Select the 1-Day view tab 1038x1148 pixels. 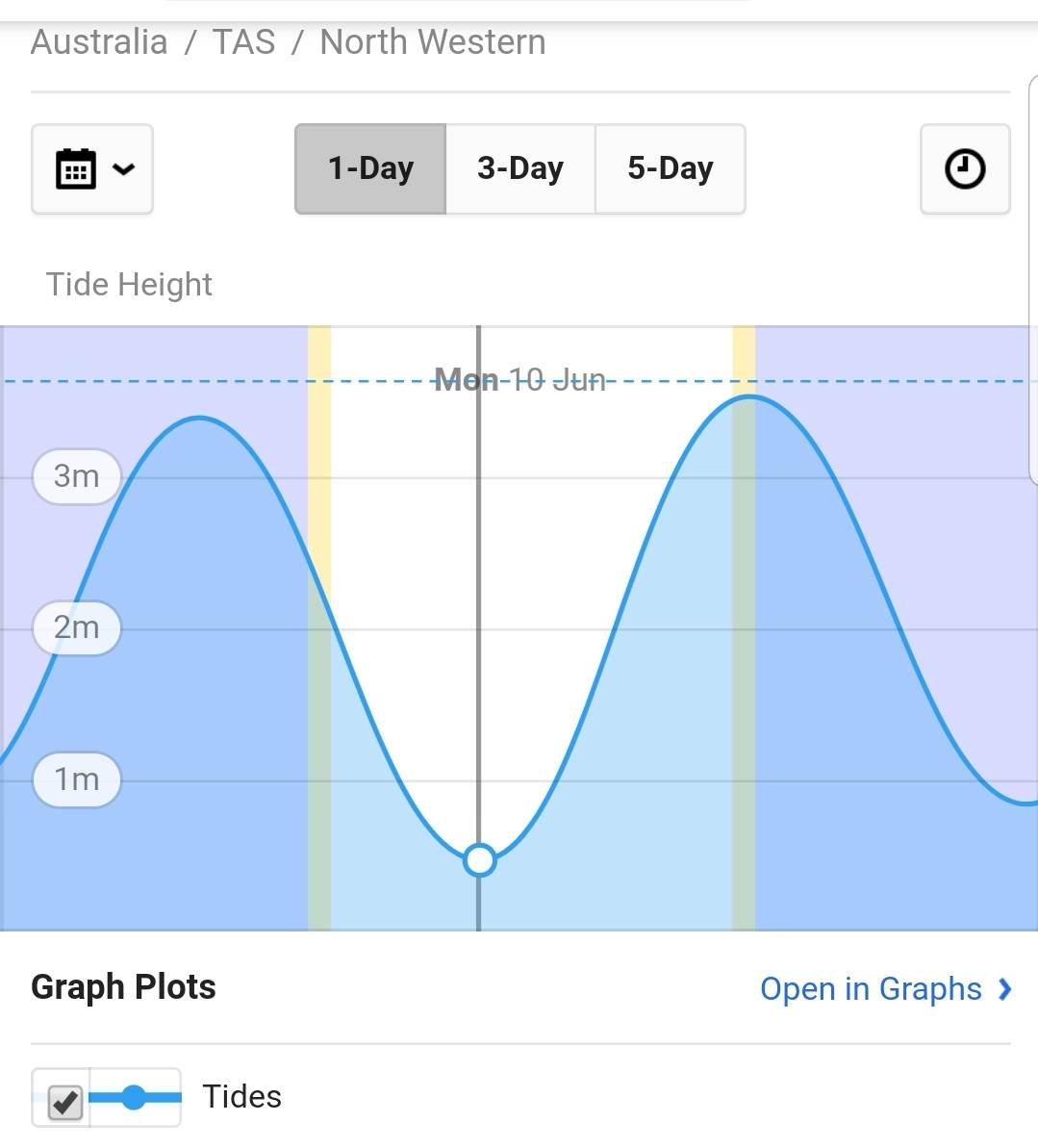click(370, 168)
